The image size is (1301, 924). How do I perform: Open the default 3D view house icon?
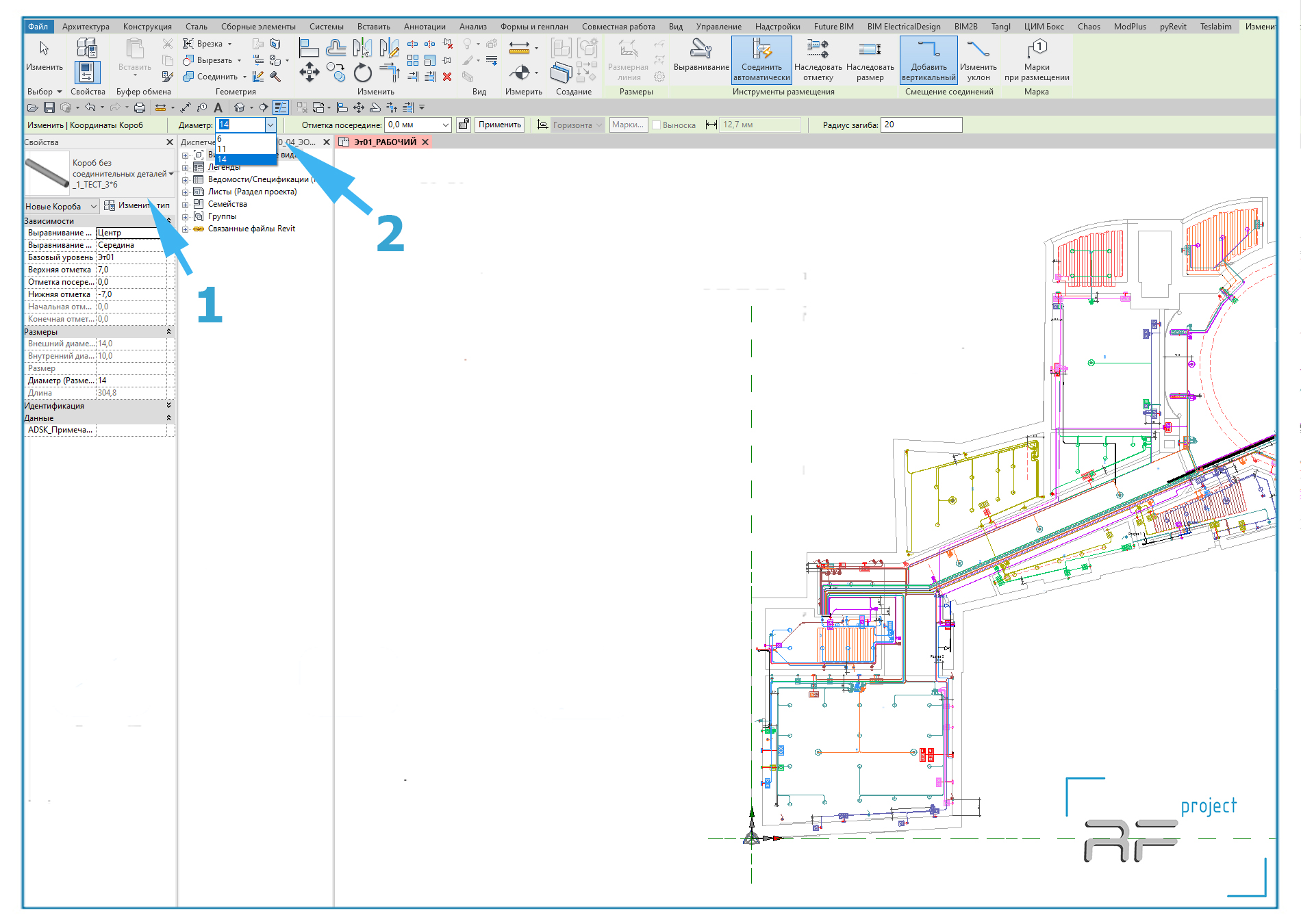coord(239,107)
